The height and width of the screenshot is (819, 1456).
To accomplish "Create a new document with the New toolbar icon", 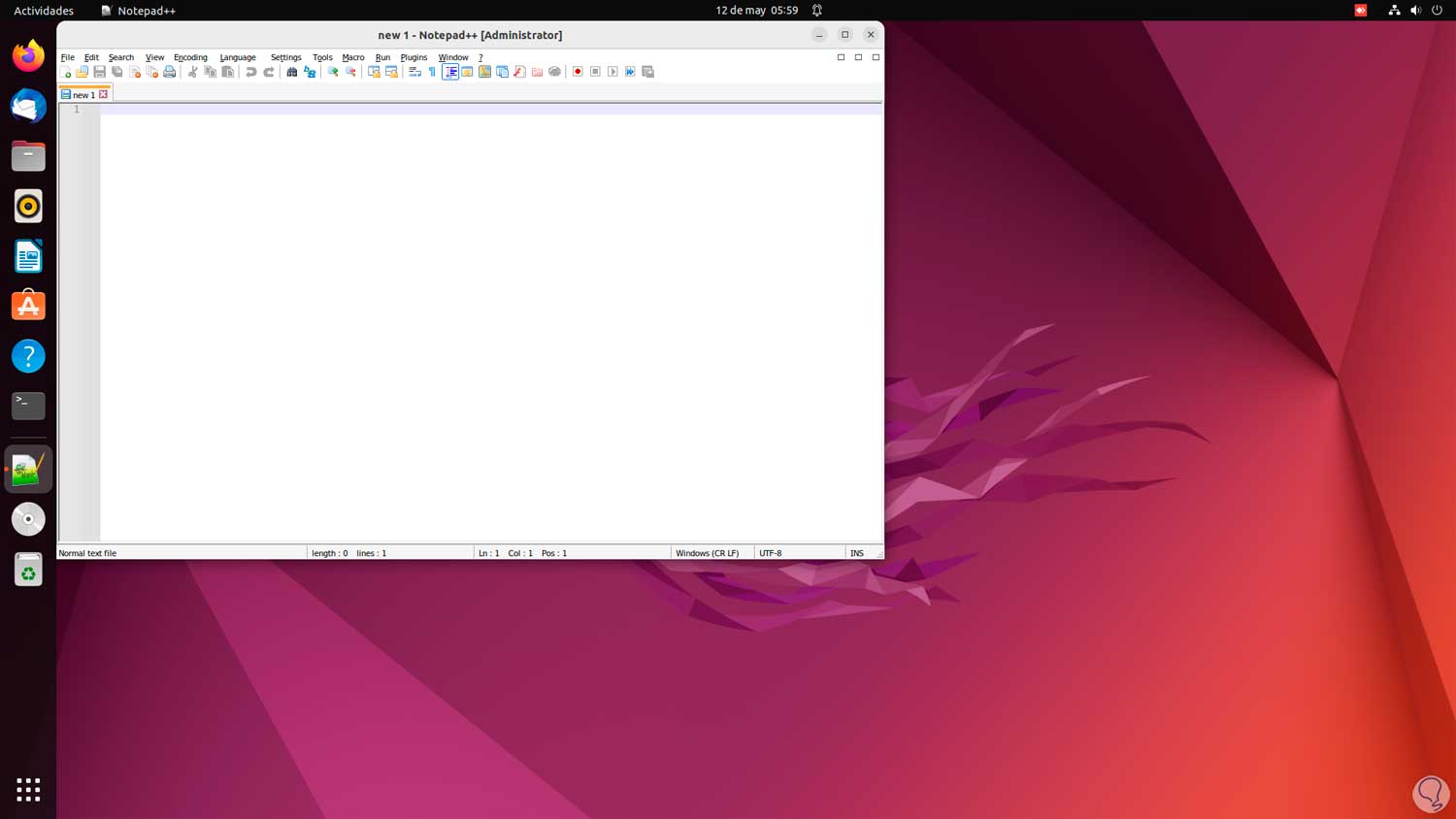I will click(66, 72).
